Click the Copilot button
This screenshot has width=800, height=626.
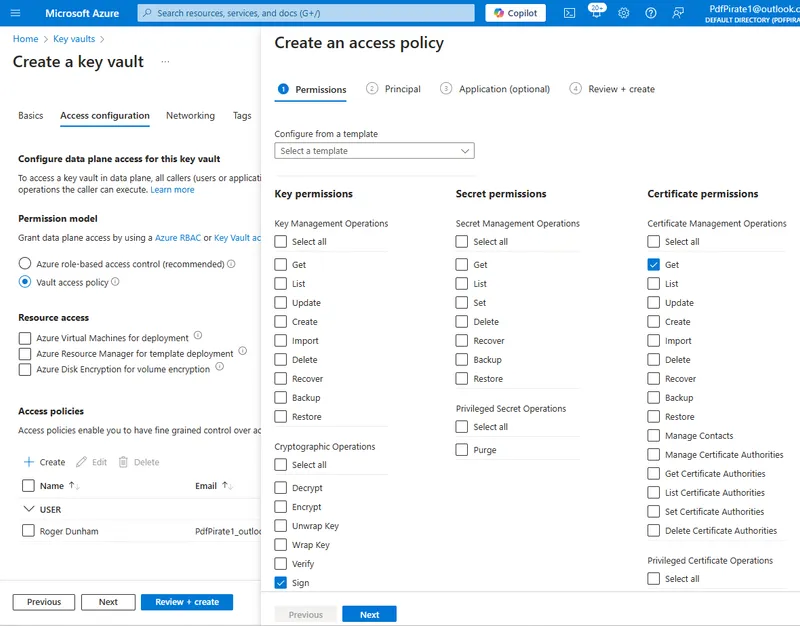(x=515, y=13)
